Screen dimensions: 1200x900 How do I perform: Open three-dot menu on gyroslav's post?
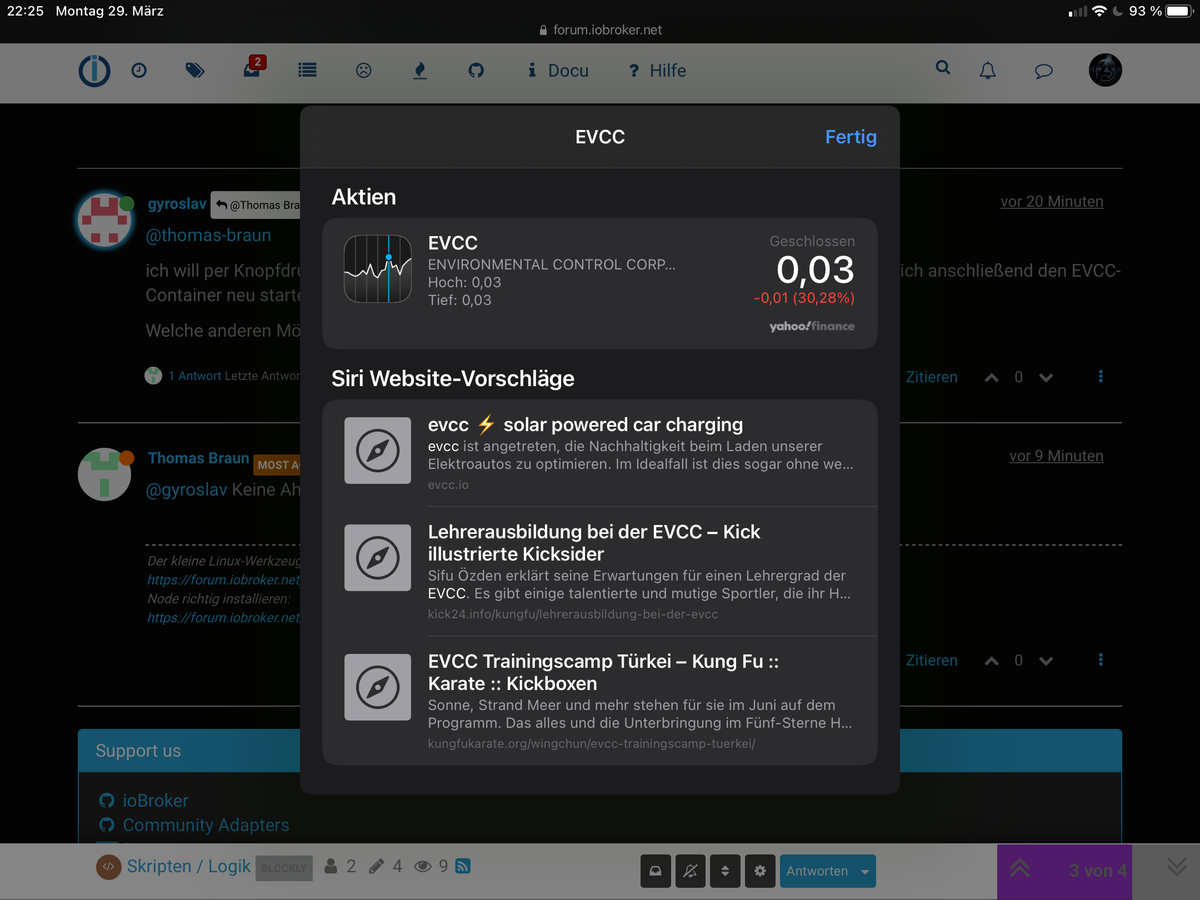[1100, 377]
